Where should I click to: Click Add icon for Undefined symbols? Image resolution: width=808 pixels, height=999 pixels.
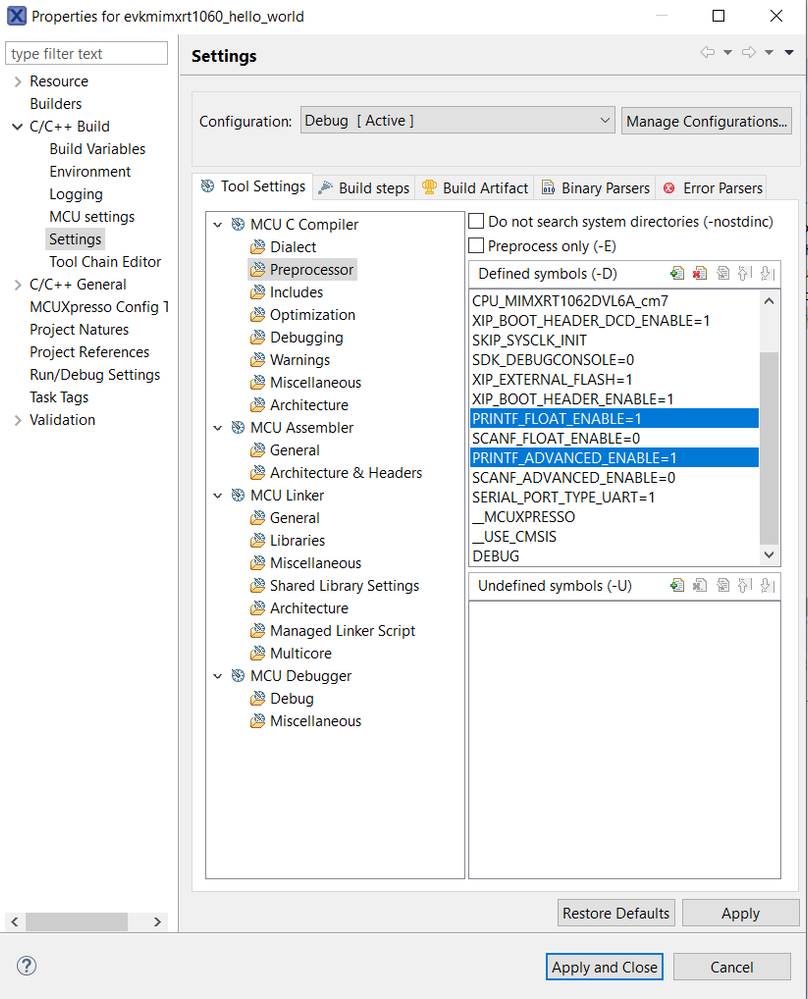(x=677, y=585)
